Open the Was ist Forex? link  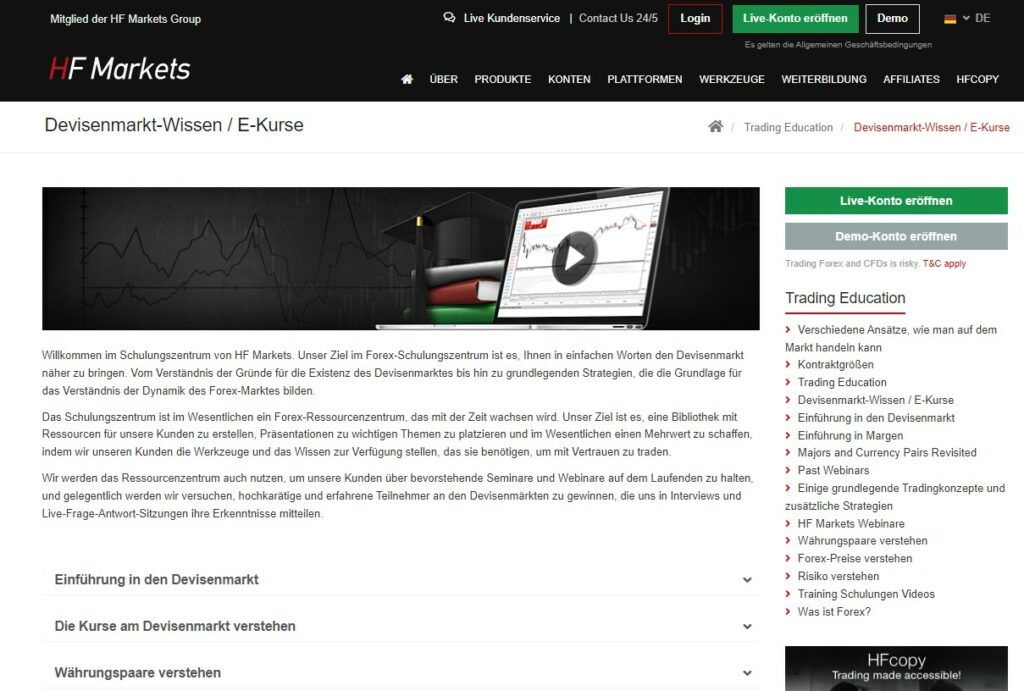click(x=834, y=612)
